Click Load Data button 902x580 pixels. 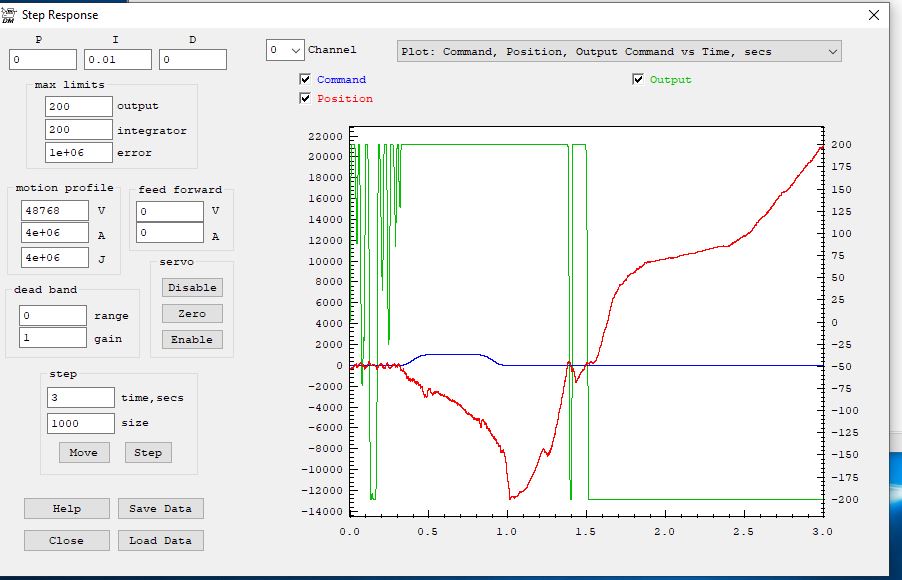[x=160, y=540]
